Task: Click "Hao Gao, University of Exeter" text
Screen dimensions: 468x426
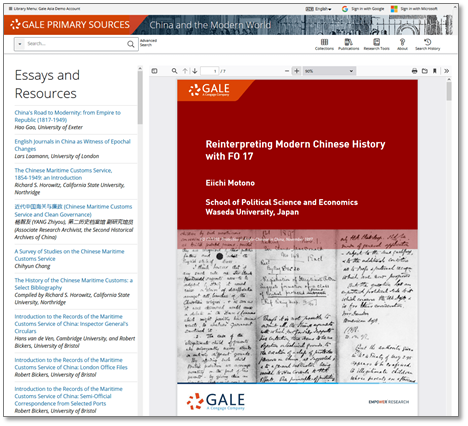Action: tap(49, 127)
